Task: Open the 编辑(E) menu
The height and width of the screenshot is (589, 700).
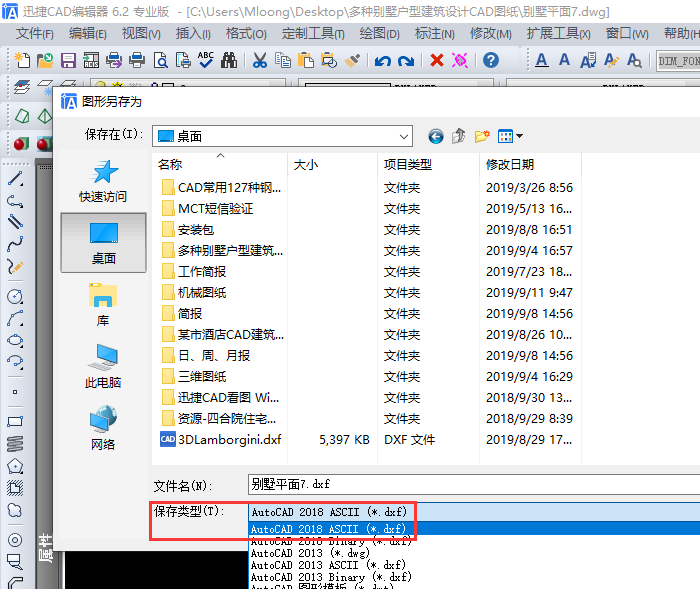Action: [x=88, y=33]
